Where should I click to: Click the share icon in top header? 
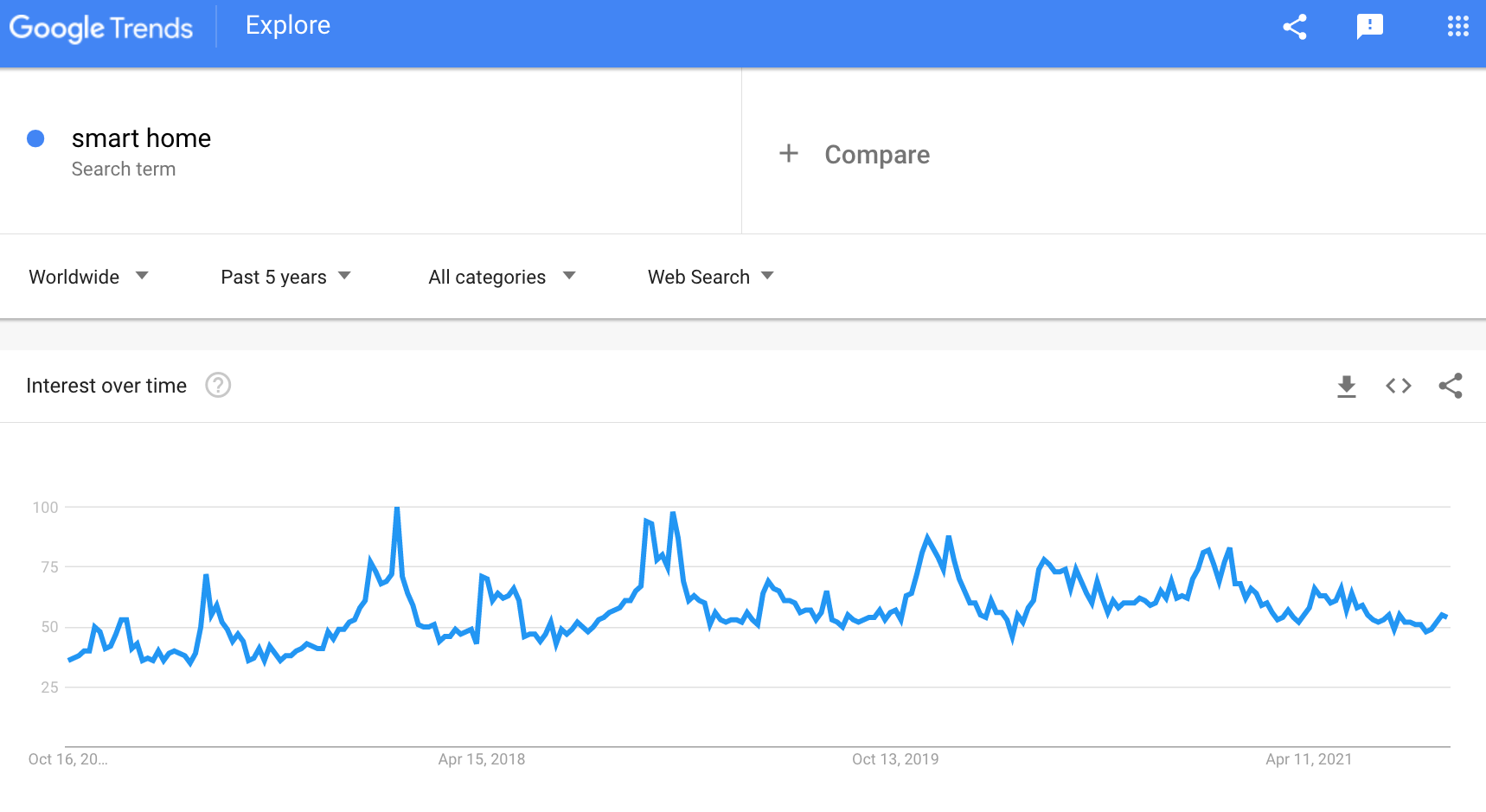coord(1294,27)
